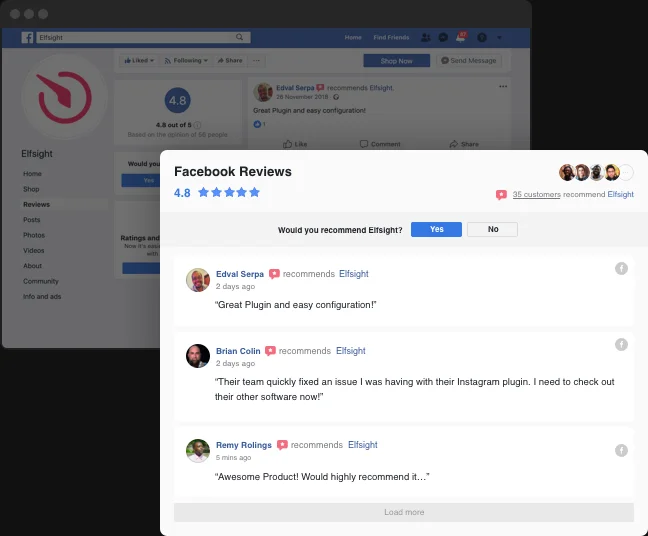The height and width of the screenshot is (536, 648).
Task: Click Facebook icon on Remy Rolings review
Action: pos(621,450)
